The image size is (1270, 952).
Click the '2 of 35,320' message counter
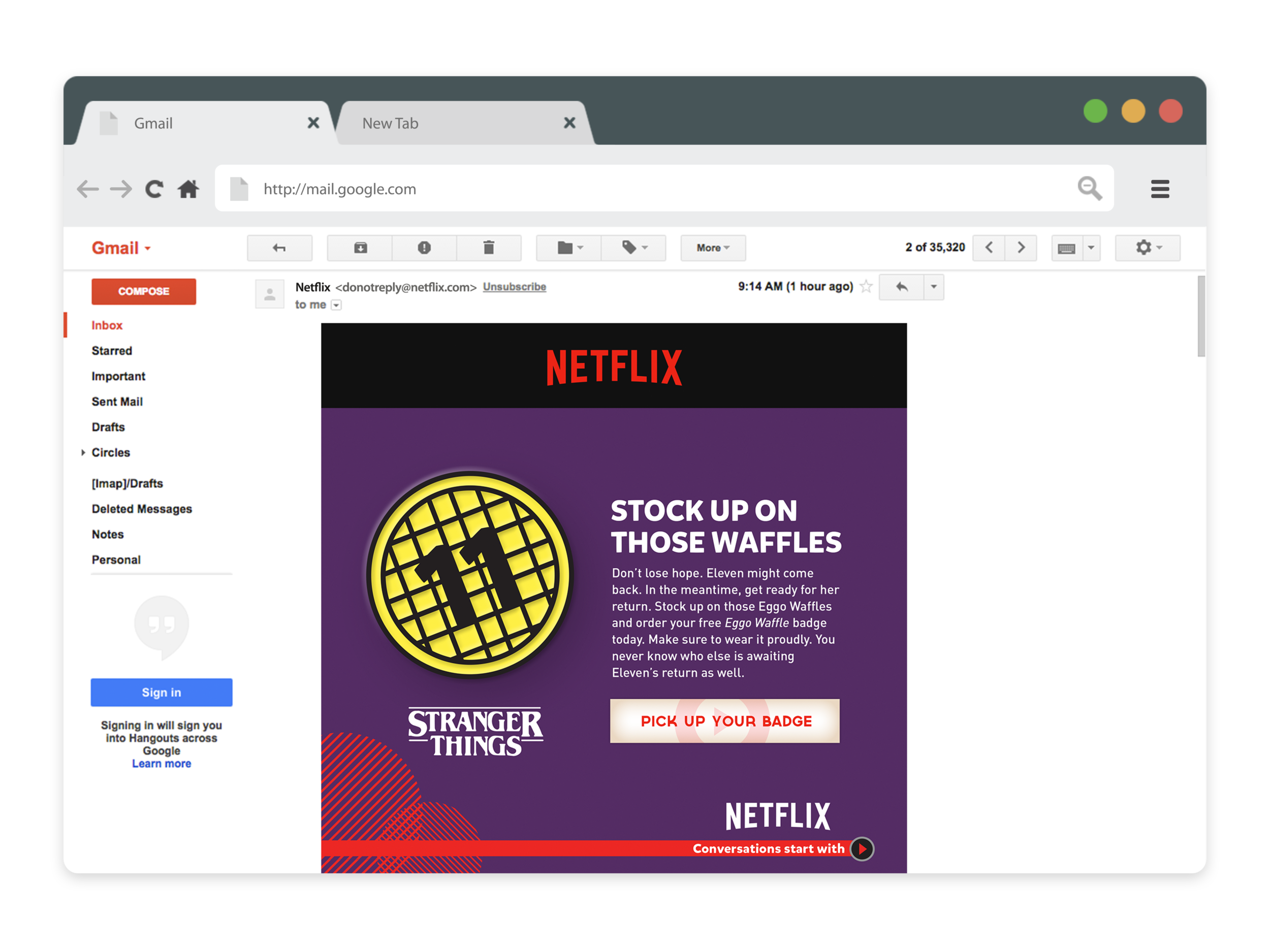(x=935, y=247)
